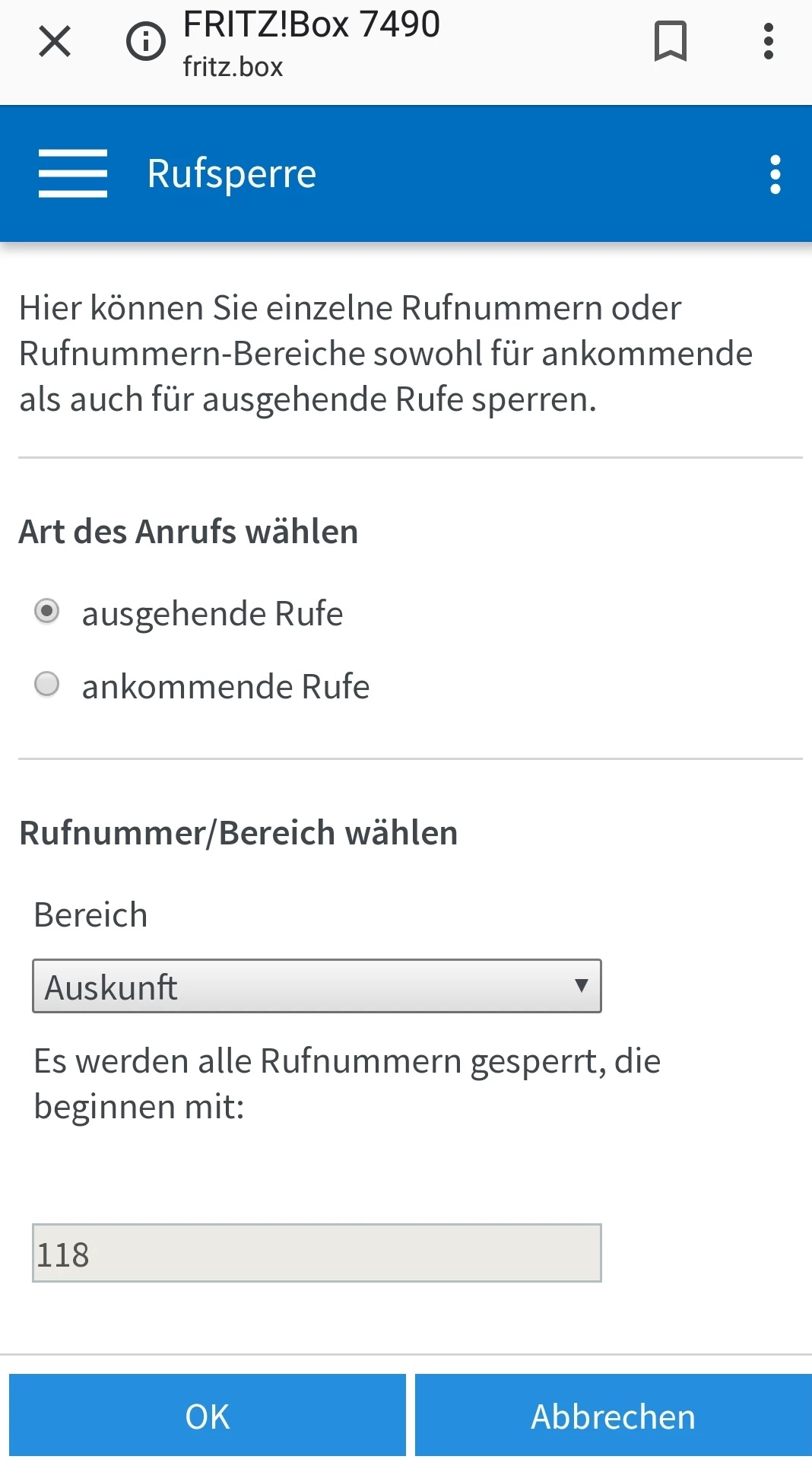
Task: Bookmark this FRITZ!Box page
Action: tap(670, 41)
